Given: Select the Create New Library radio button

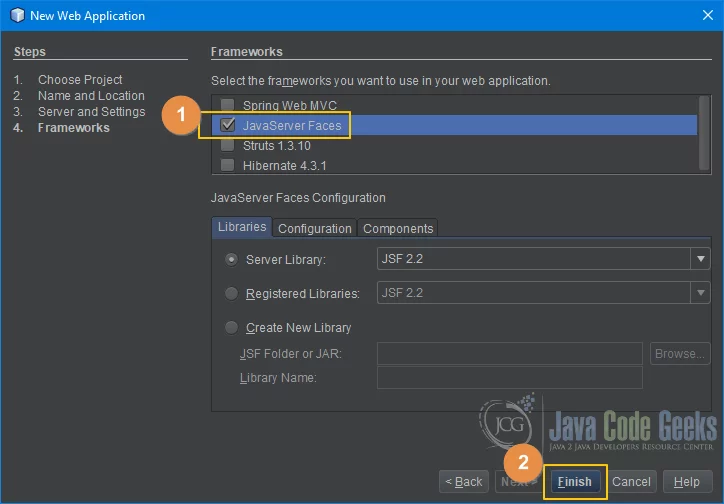Looking at the screenshot, I should tap(231, 328).
